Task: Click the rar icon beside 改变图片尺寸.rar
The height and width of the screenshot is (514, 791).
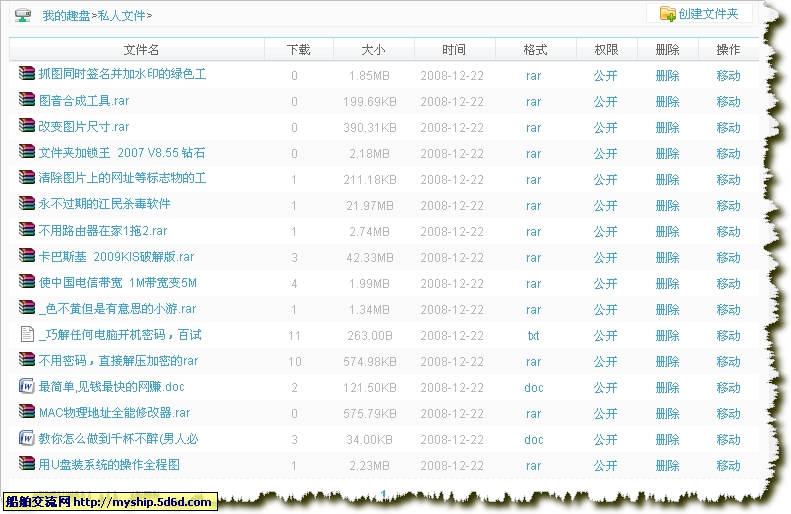Action: [27, 125]
